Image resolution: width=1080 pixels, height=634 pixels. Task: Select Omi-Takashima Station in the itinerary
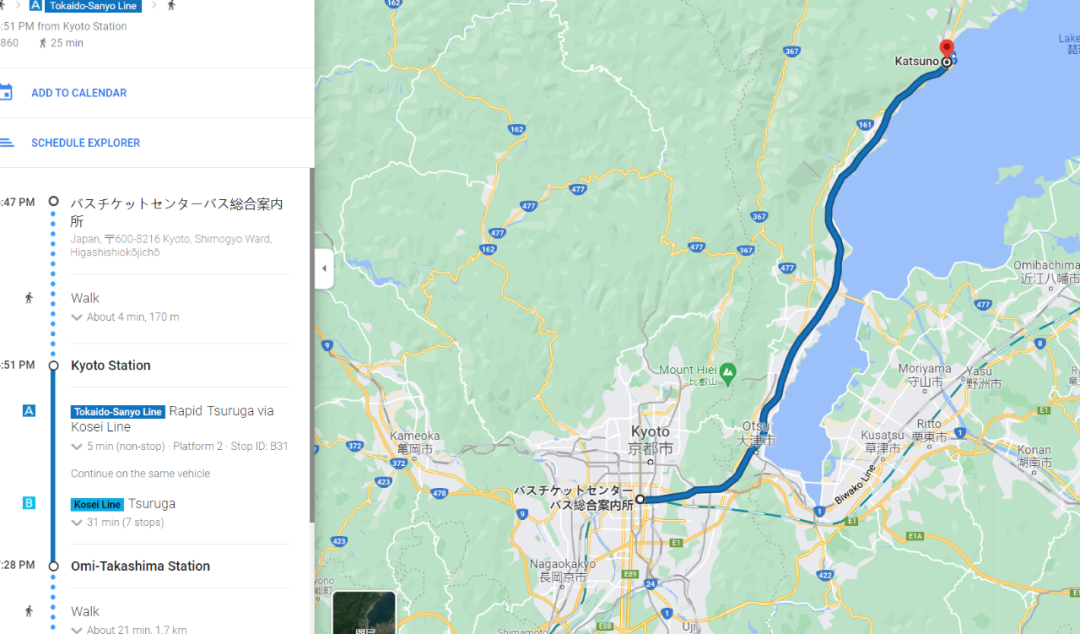(x=141, y=566)
